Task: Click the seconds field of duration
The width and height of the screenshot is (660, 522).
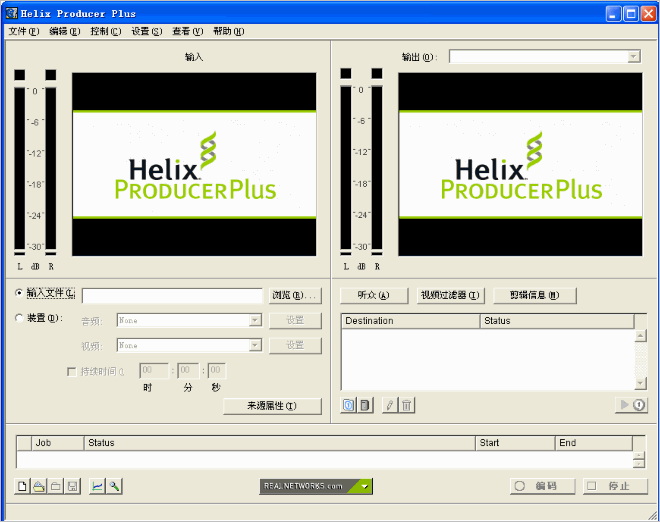Action: 216,371
